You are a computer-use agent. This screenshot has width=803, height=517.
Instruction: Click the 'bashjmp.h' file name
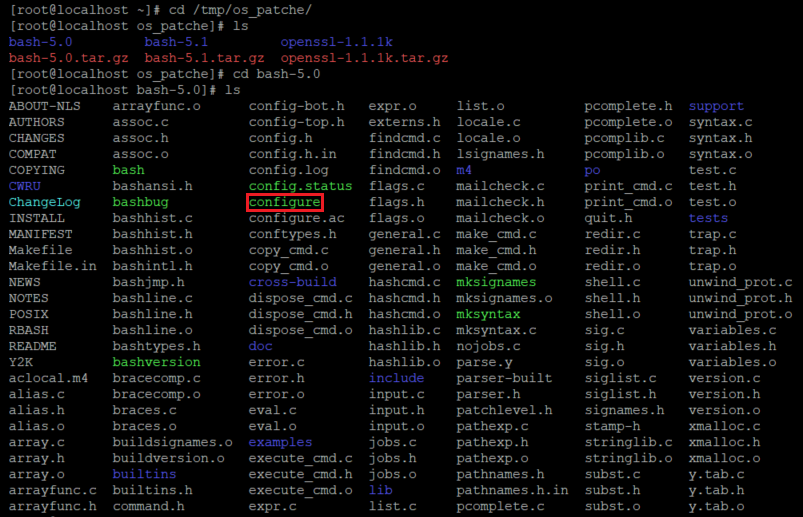point(149,282)
